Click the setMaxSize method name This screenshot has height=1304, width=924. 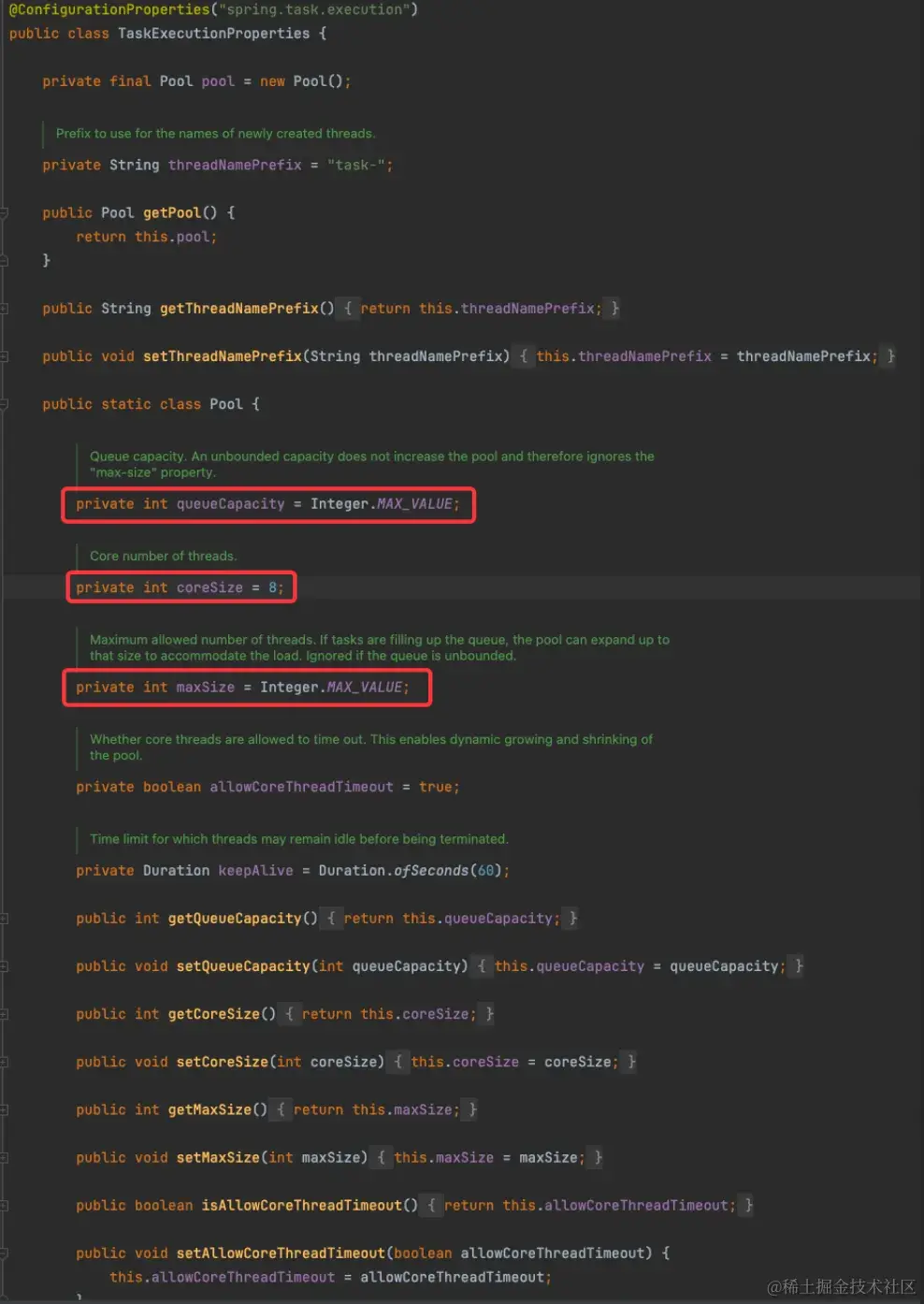point(217,1157)
